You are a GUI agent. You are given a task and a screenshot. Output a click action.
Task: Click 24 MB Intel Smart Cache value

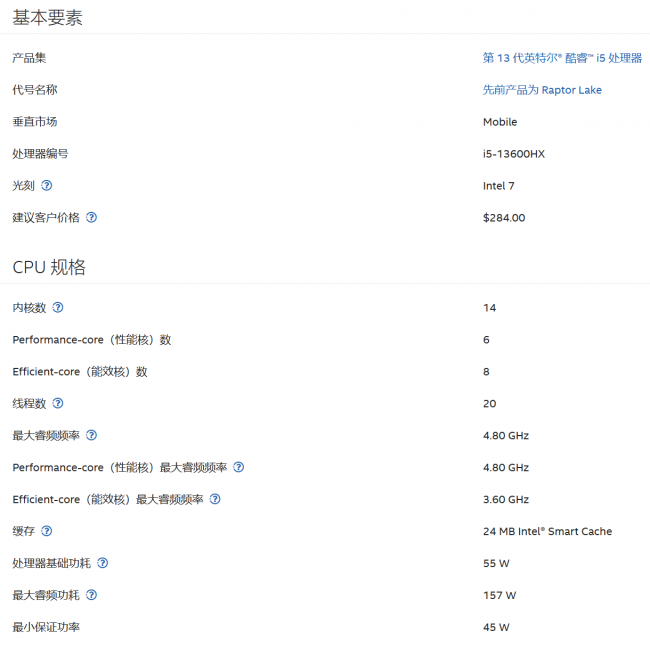[x=547, y=531]
